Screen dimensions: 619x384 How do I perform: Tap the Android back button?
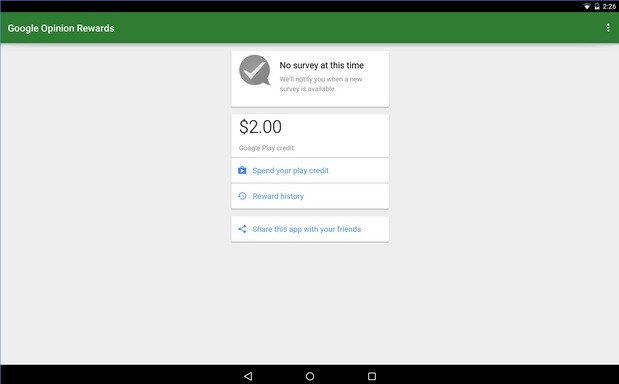248,376
